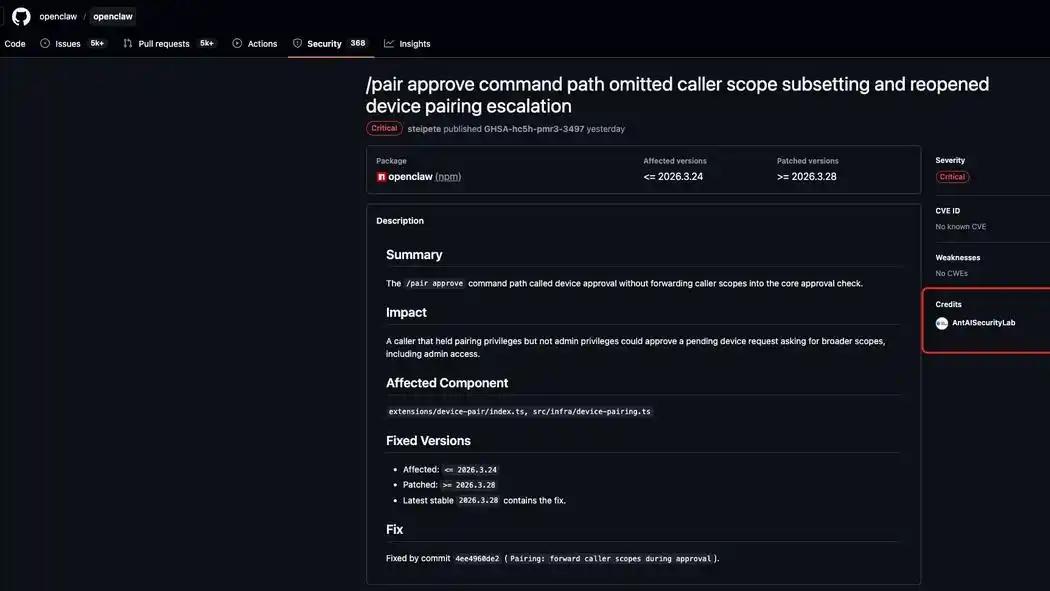Click the npm package icon
This screenshot has height=591, width=1050.
pyautogui.click(x=381, y=177)
